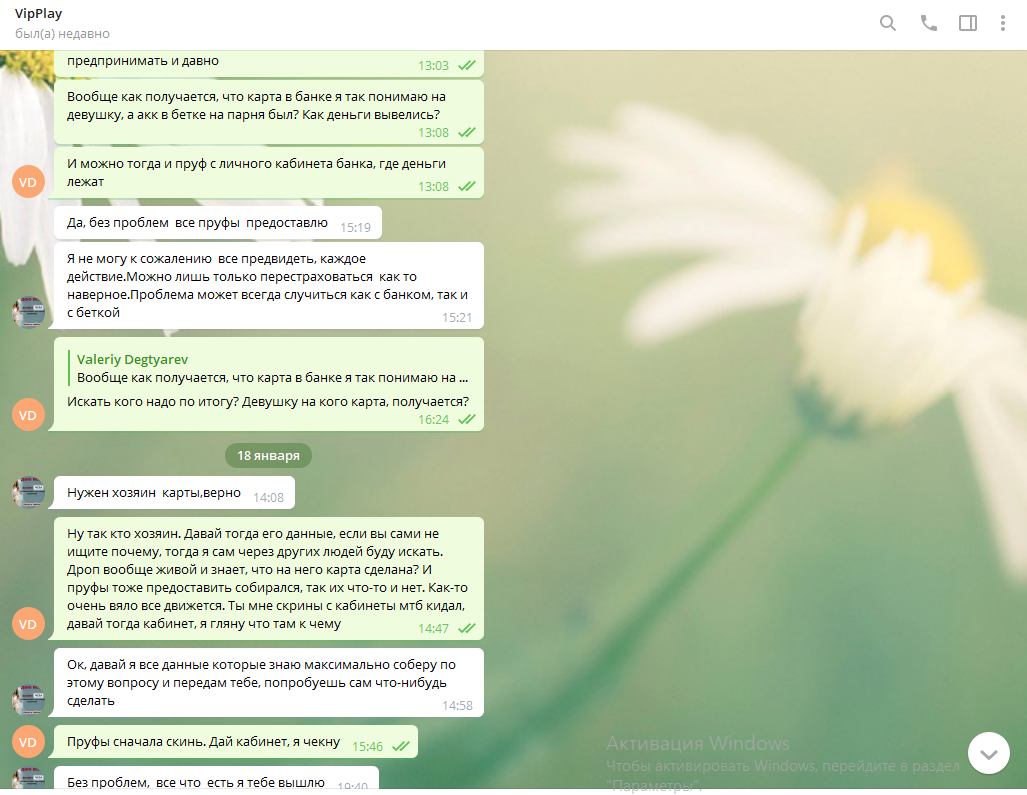Click photo avatar beside 14:58 message
This screenshot has width=1027, height=795.
click(28, 700)
